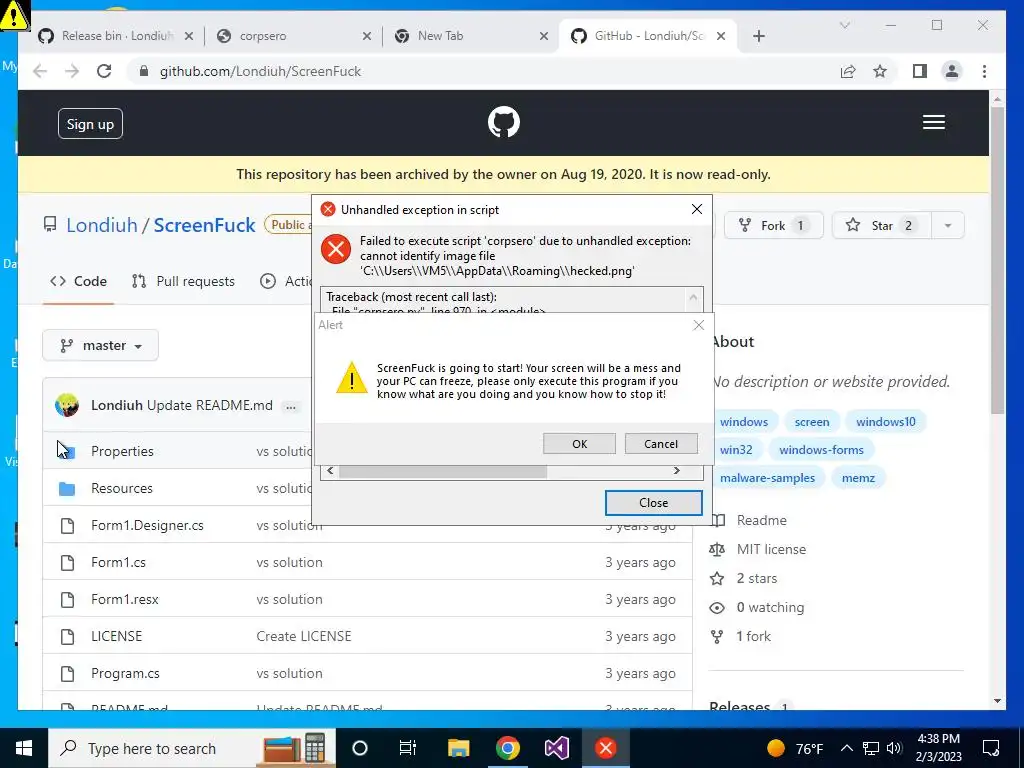Click the windows-forms topic tag
This screenshot has width=1024, height=768.
coord(821,450)
